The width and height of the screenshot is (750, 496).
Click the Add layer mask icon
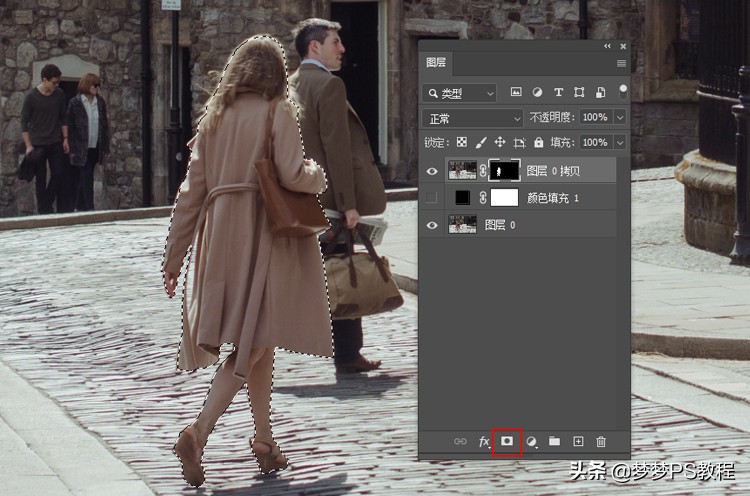click(x=508, y=441)
